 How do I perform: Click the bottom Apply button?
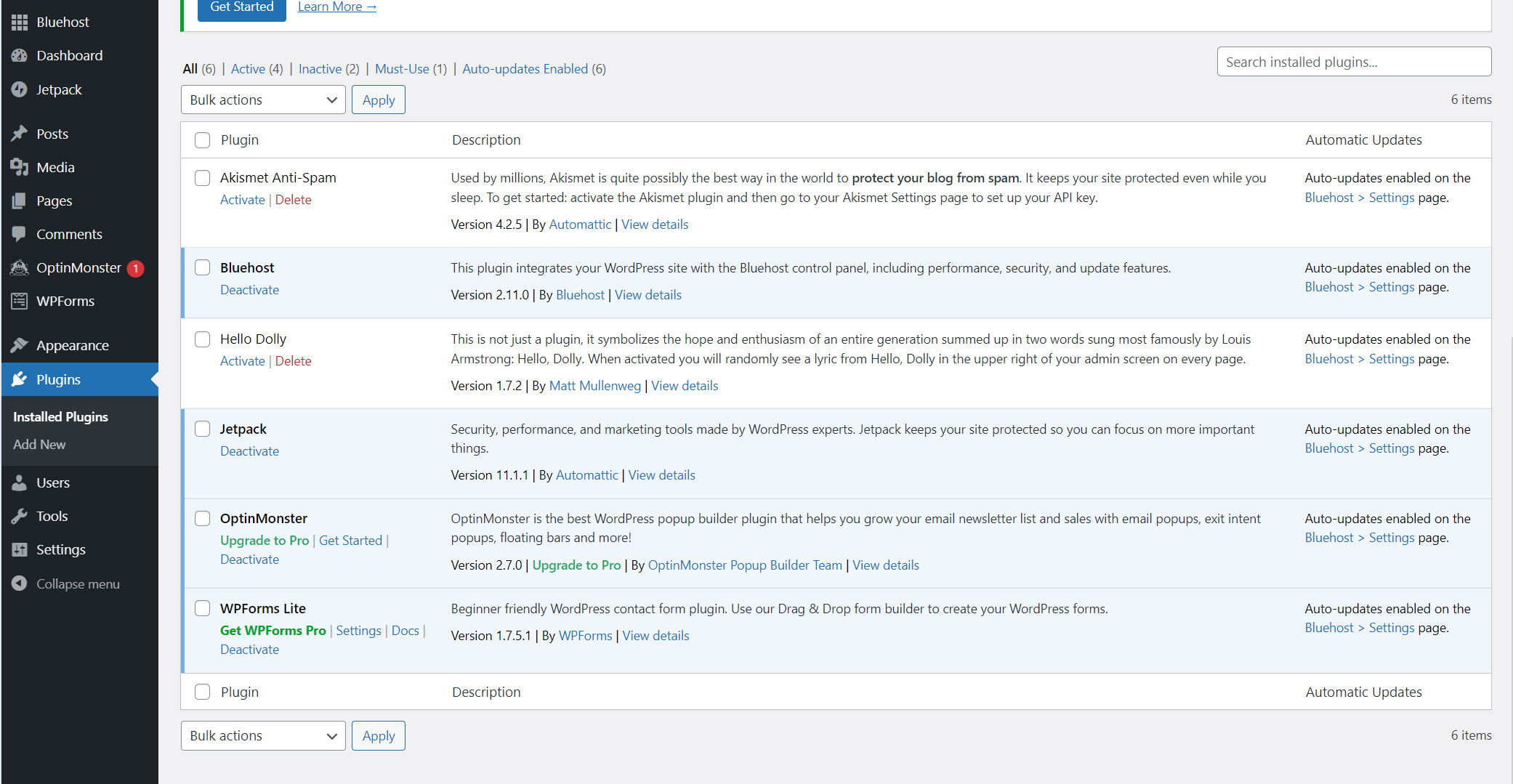[379, 735]
